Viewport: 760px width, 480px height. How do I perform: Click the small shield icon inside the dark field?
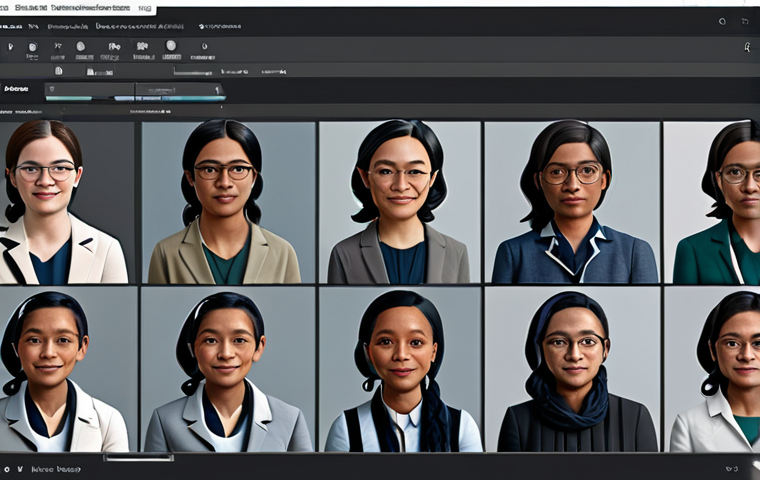point(52,89)
